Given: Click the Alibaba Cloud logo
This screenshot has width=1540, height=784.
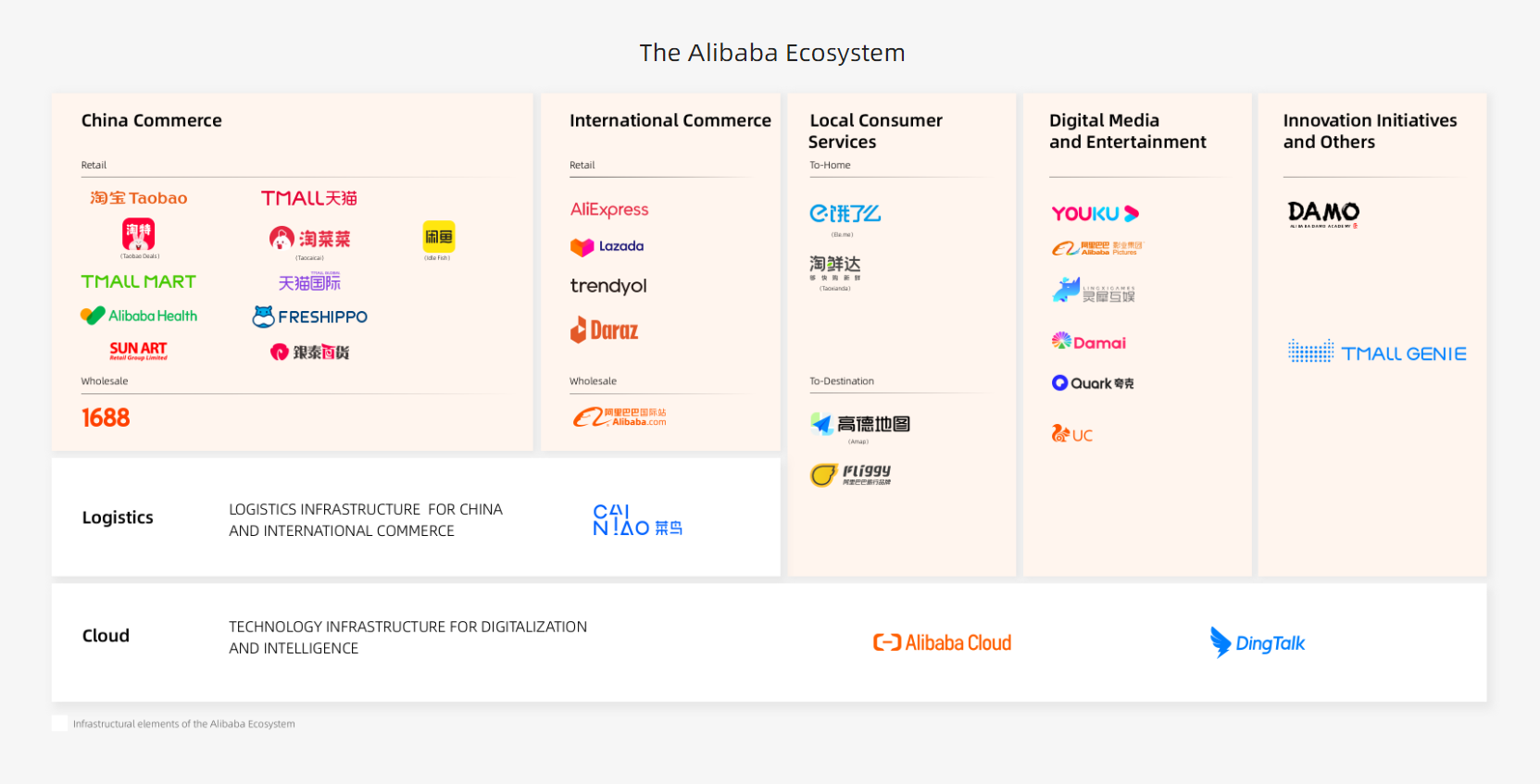Looking at the screenshot, I should pos(942,642).
